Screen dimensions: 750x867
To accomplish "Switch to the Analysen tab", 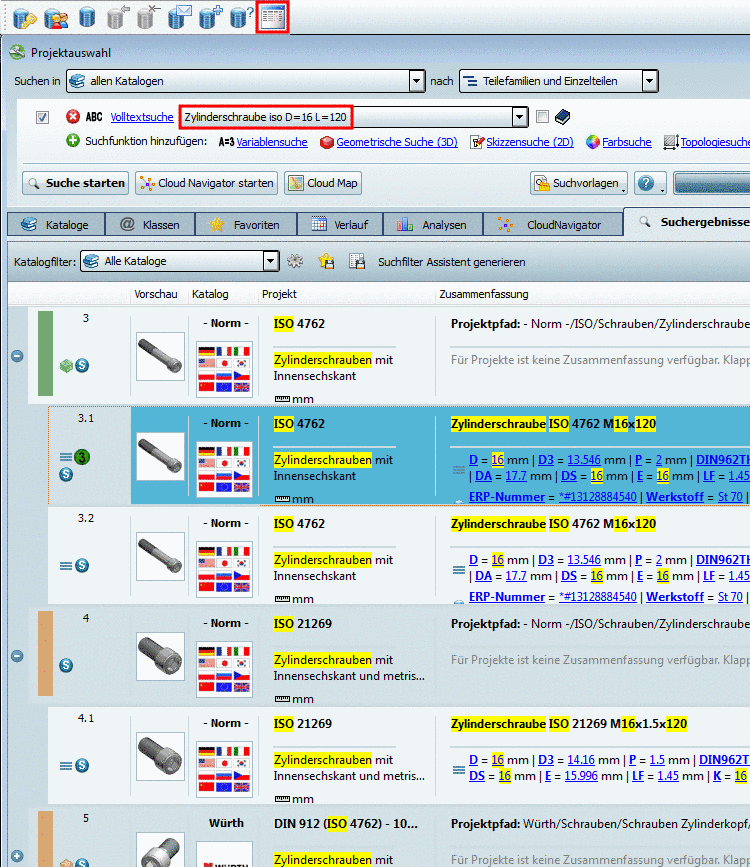I will pos(433,224).
